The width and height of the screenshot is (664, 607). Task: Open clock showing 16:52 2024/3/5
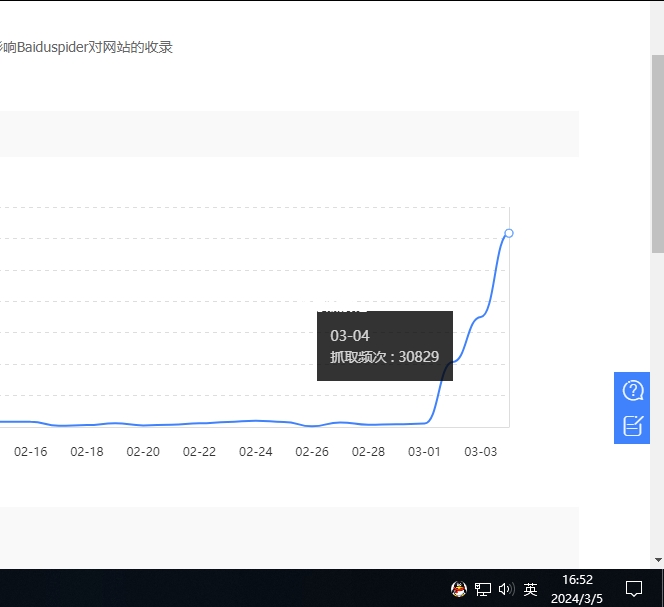[577, 589]
